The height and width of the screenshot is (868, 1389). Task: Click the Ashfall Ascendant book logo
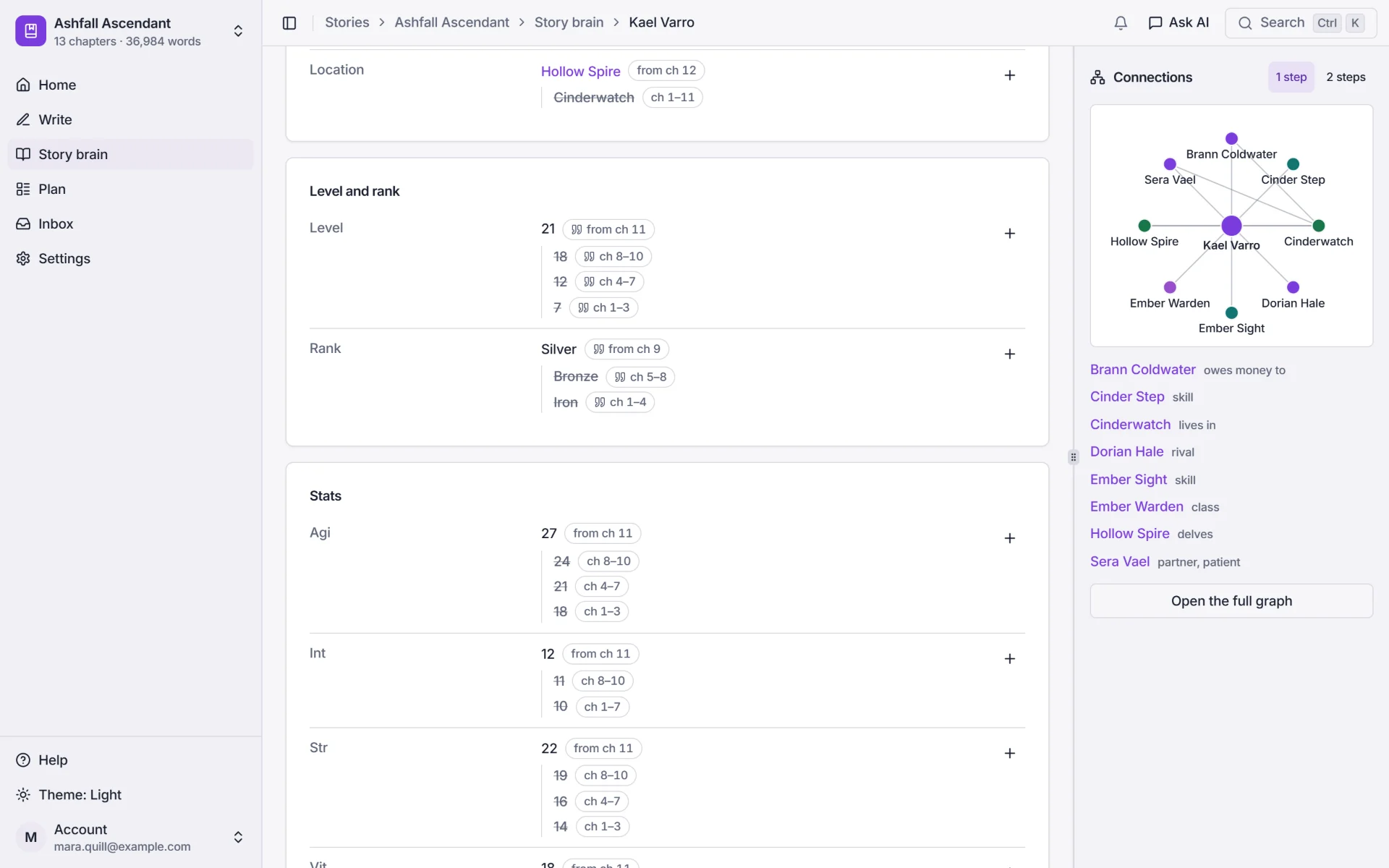point(30,31)
